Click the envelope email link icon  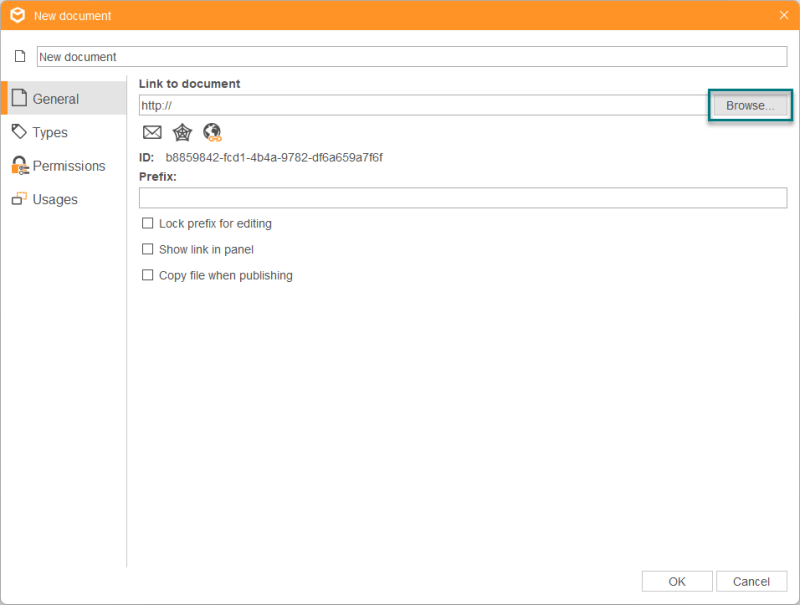click(152, 131)
